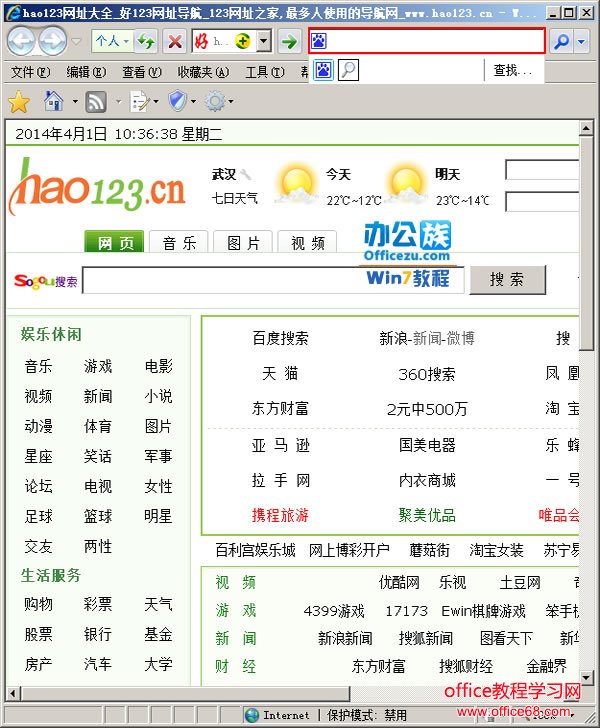Click the 搜索 button

click(x=507, y=280)
